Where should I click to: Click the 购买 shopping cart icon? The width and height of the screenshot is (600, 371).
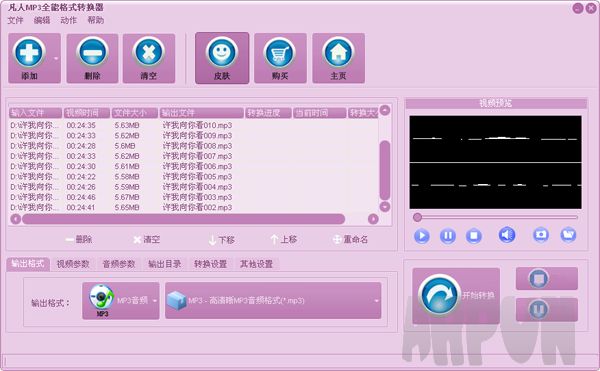pos(280,53)
